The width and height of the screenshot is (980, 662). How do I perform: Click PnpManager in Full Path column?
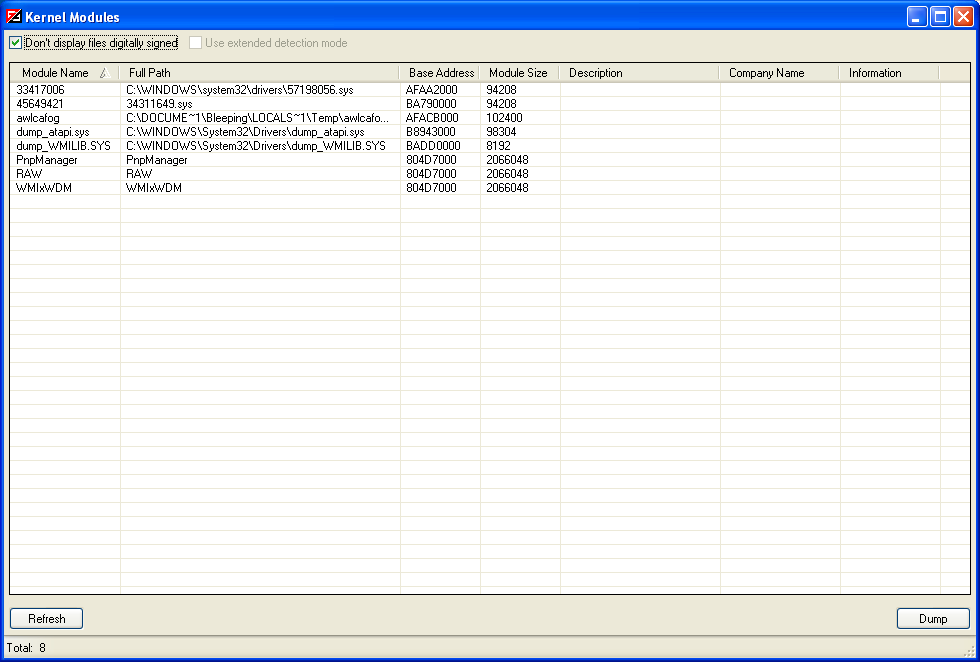click(x=157, y=160)
